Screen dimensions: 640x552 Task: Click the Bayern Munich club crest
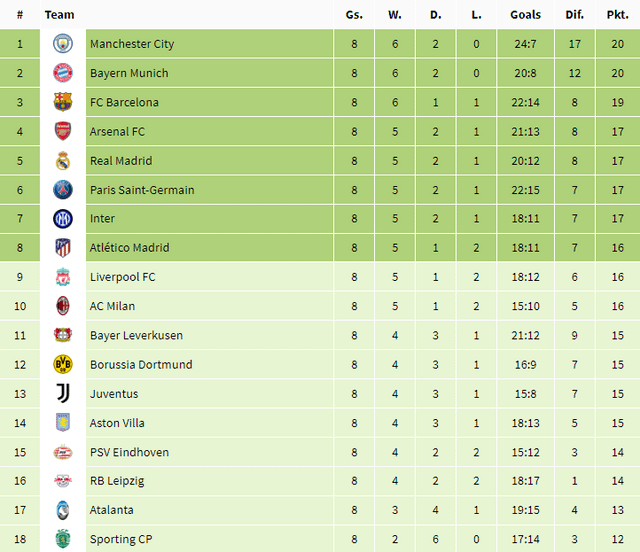(63, 73)
